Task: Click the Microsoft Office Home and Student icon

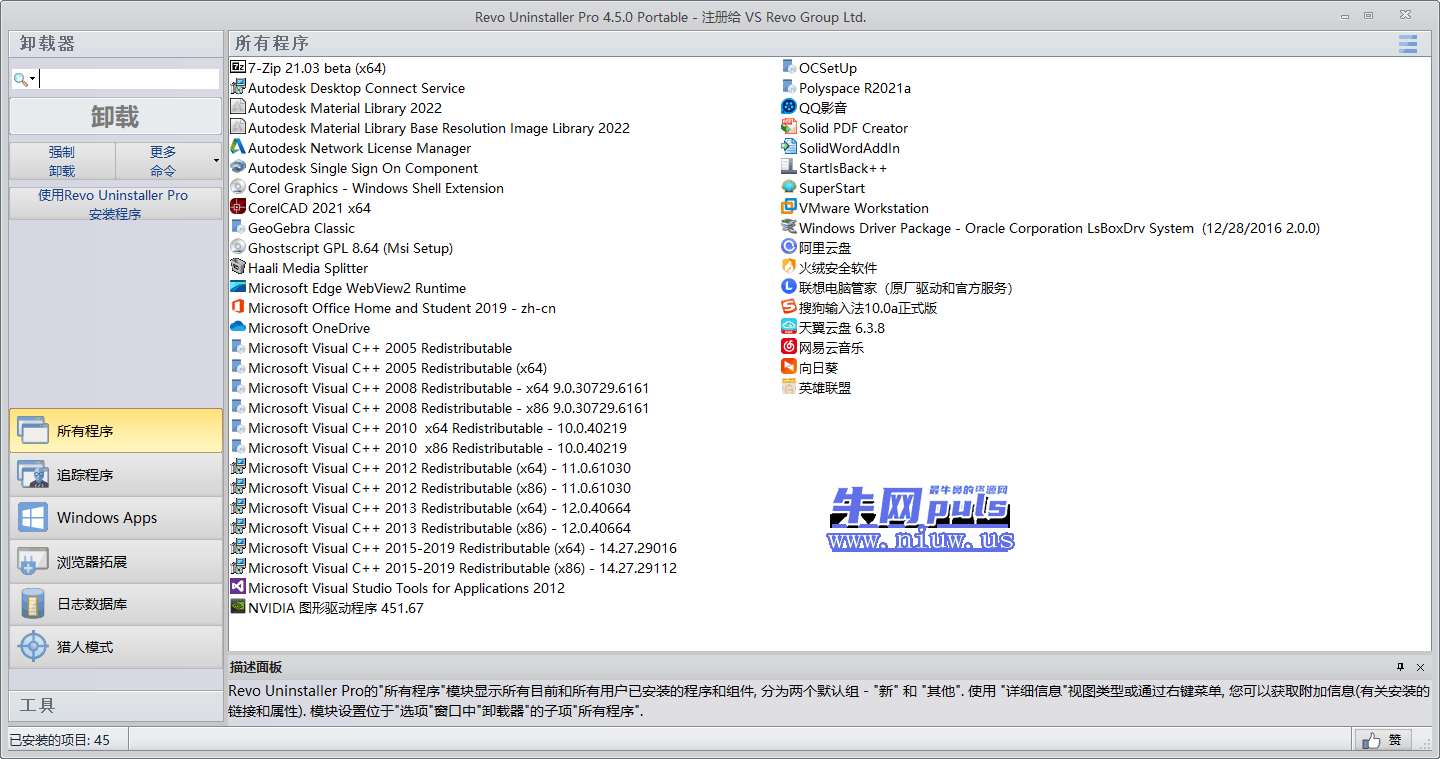Action: 238,307
